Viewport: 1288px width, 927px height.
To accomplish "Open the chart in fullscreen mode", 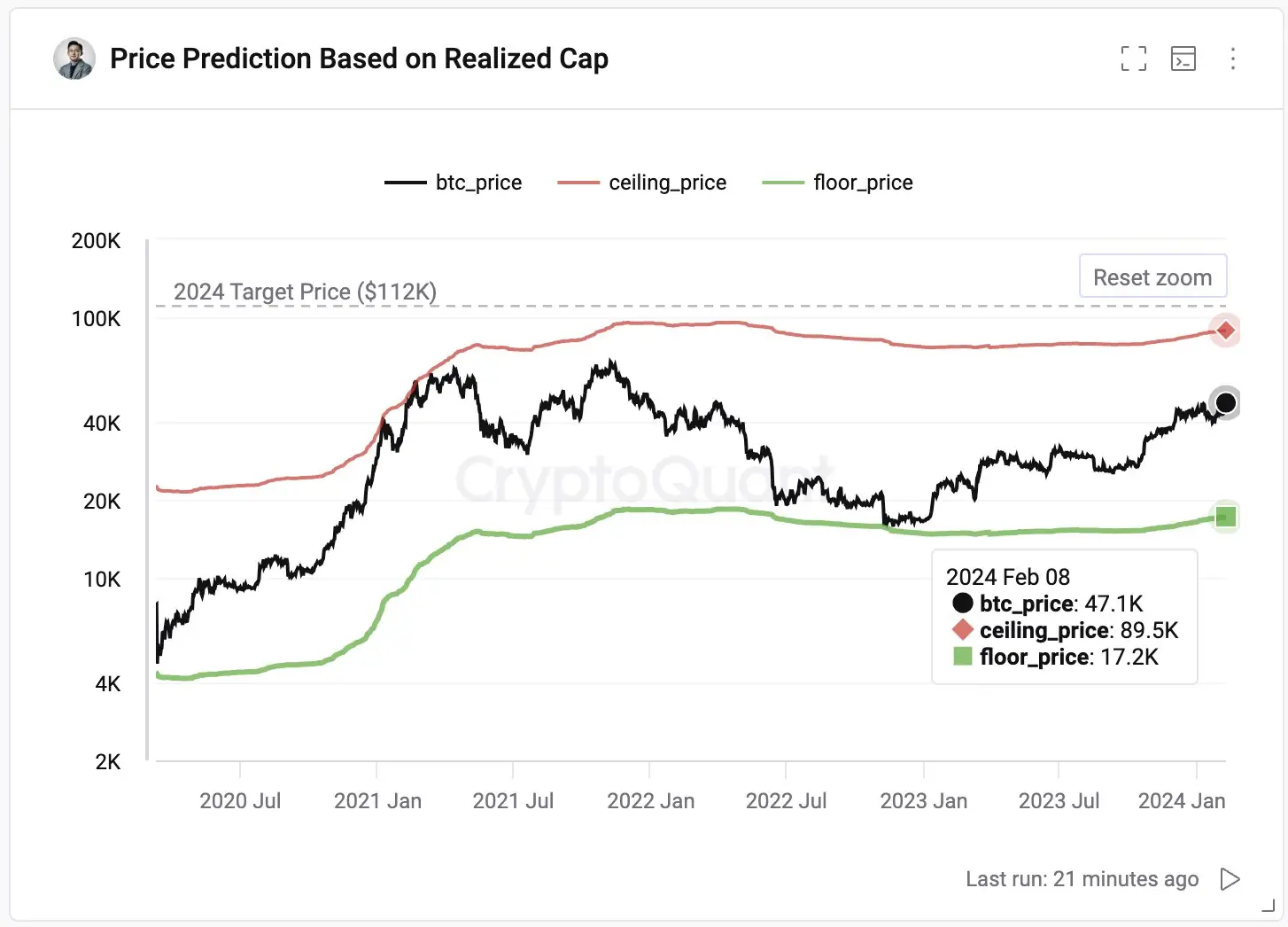I will pyautogui.click(x=1133, y=58).
